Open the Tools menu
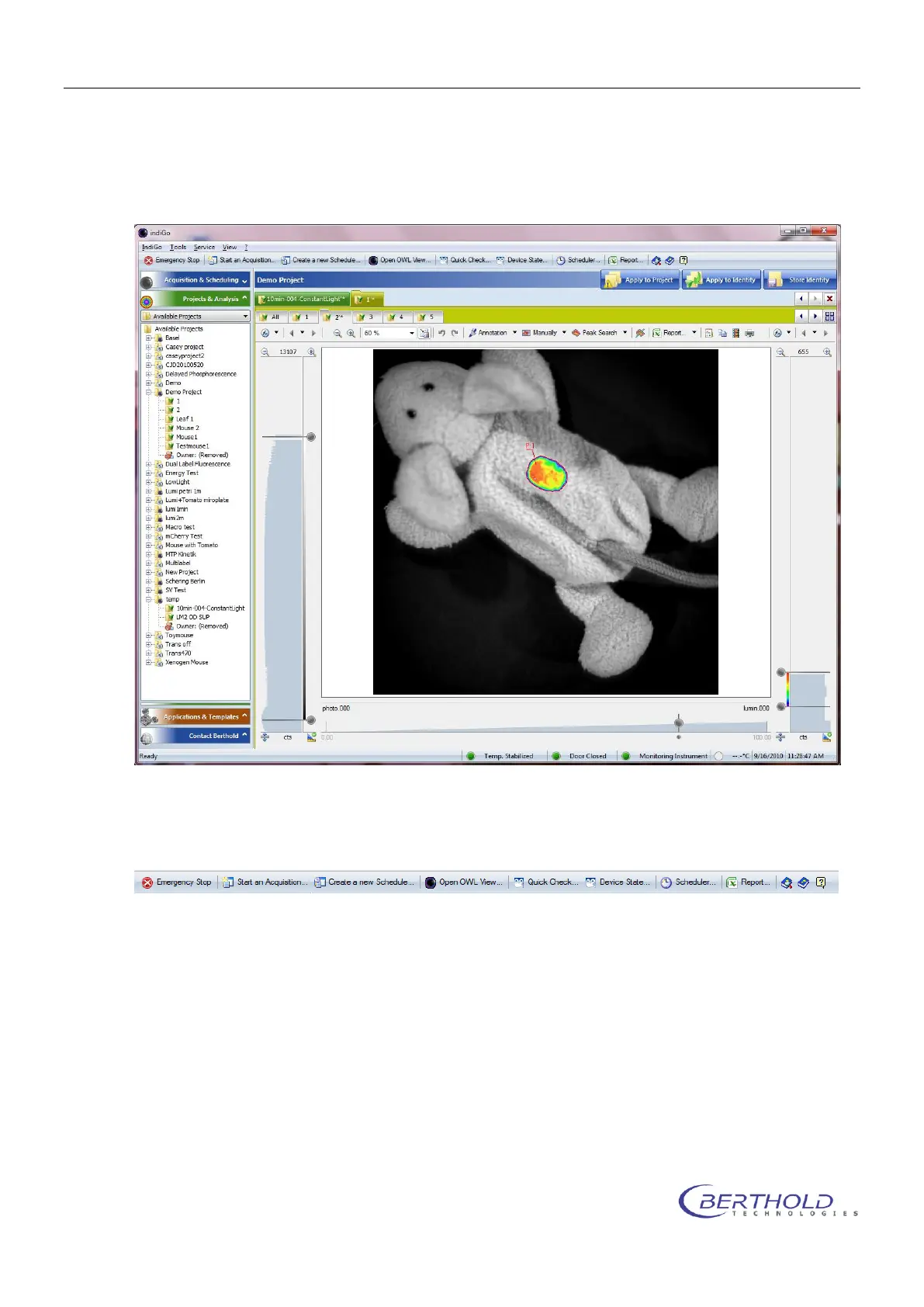 pyautogui.click(x=178, y=247)
